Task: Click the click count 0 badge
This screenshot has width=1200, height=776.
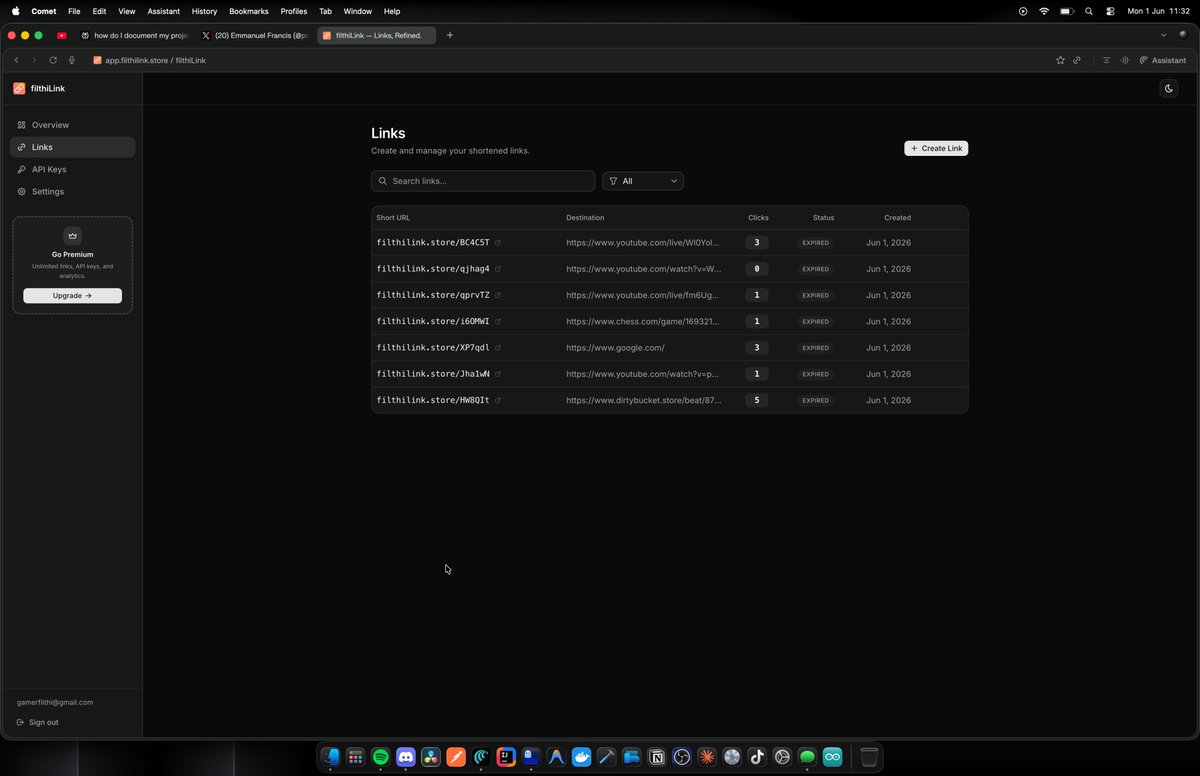Action: [x=757, y=269]
